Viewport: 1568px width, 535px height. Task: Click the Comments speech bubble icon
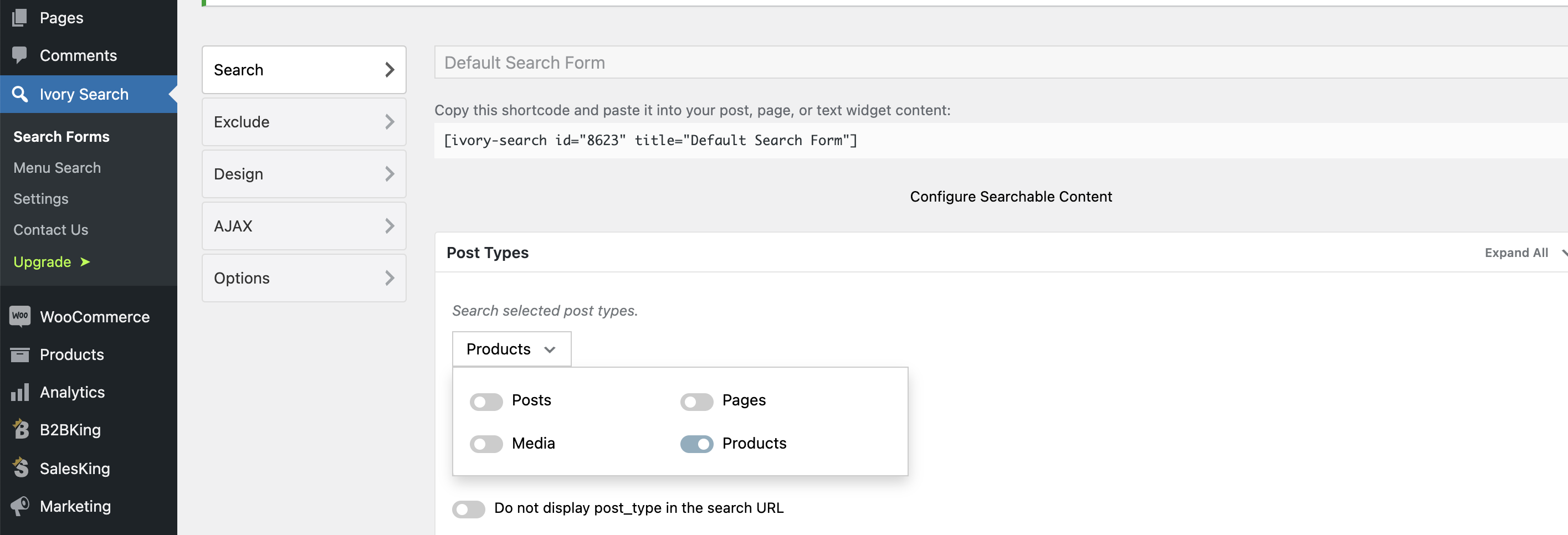pos(19,55)
